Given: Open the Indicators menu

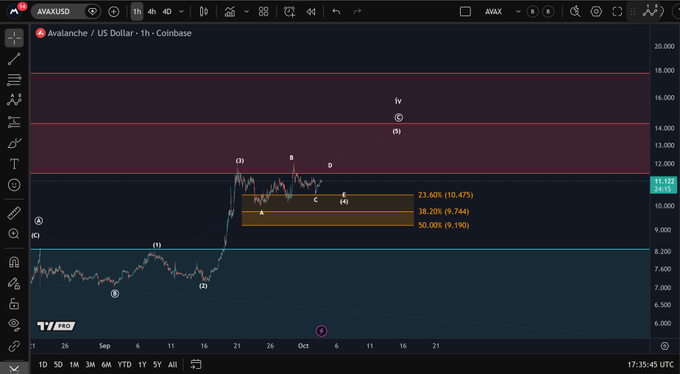Looking at the screenshot, I should tap(230, 12).
